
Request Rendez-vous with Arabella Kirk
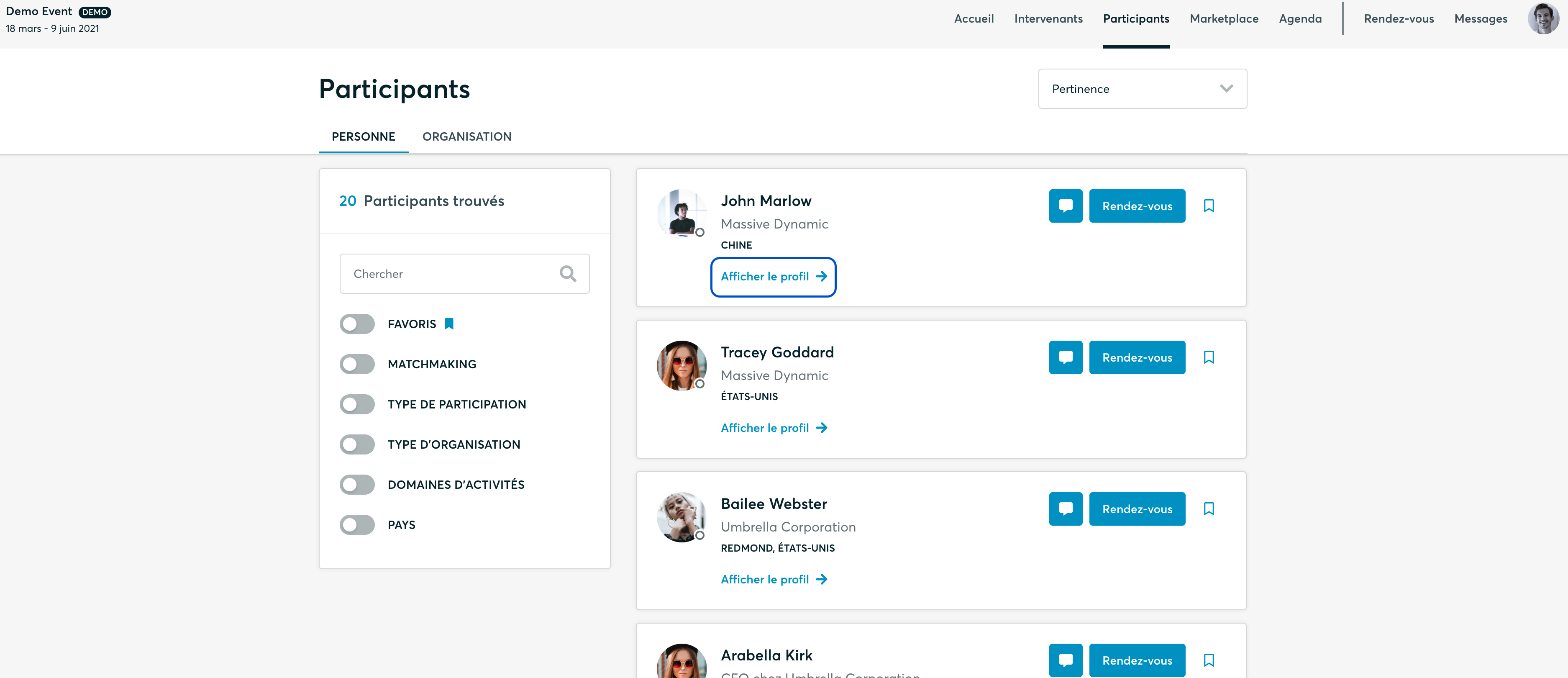(x=1137, y=660)
